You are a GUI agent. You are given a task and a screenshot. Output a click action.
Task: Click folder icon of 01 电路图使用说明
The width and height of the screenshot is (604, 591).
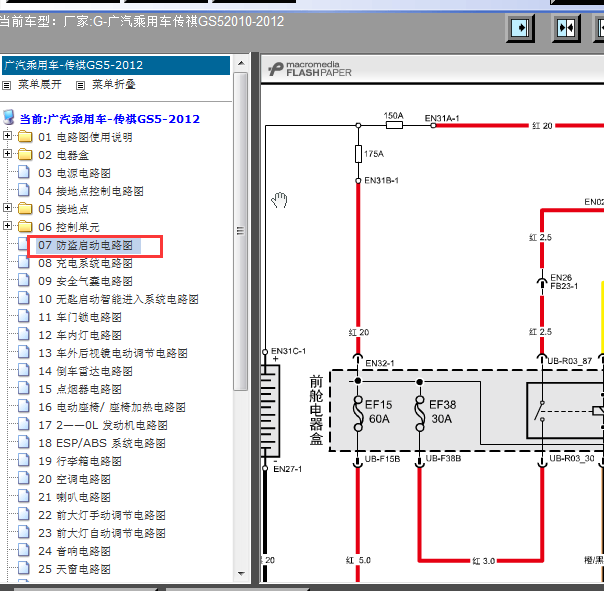[x=25, y=136]
